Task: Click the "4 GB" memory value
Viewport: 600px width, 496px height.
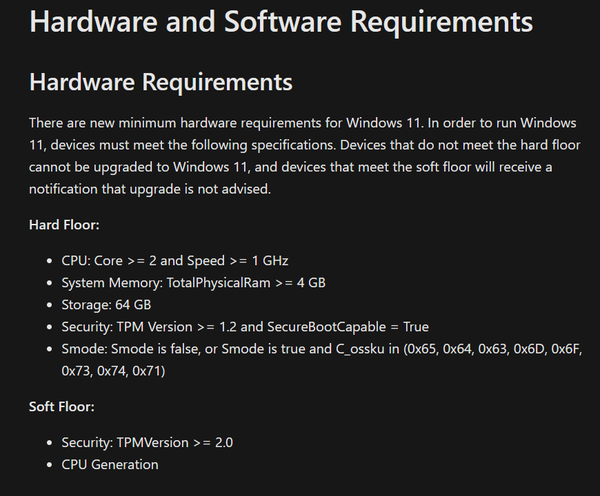Action: point(309,283)
